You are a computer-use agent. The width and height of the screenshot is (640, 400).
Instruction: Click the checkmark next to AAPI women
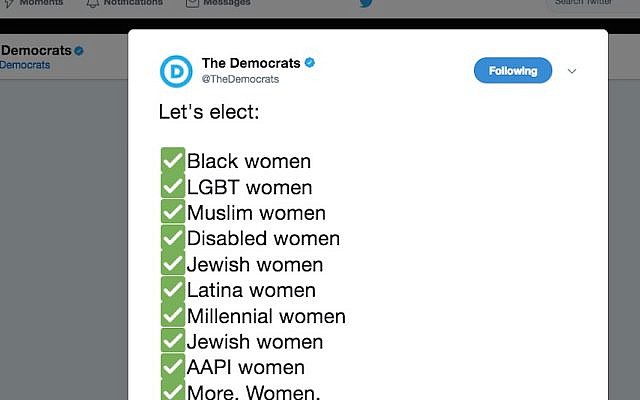coord(173,366)
